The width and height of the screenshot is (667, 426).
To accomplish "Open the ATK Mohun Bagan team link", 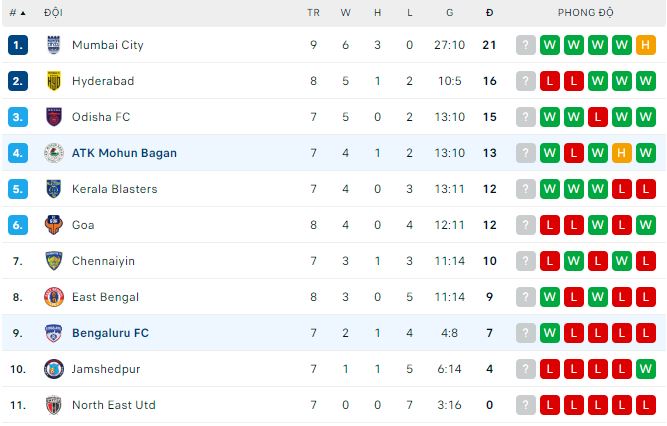I will (x=124, y=153).
